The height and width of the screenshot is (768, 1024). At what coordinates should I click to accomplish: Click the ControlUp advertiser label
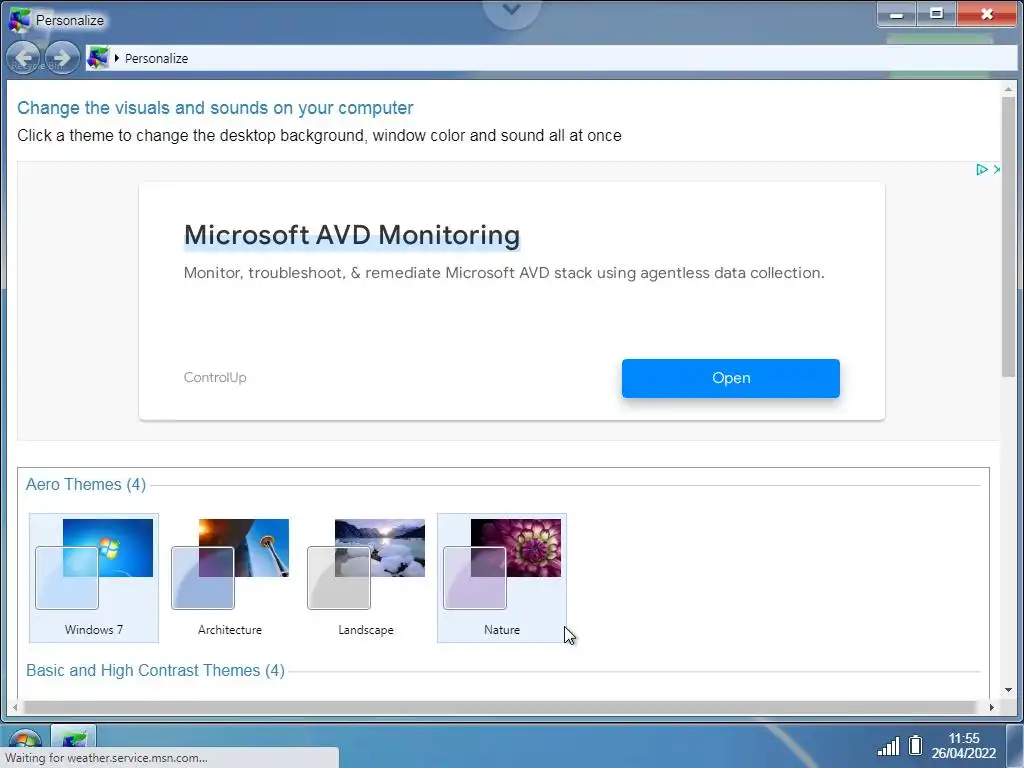(x=215, y=377)
